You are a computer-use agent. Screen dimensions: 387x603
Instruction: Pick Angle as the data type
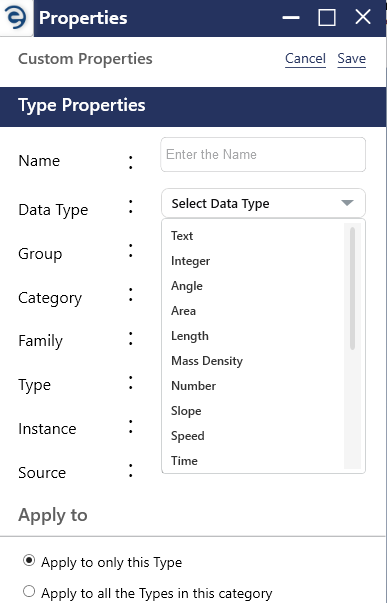point(187,286)
